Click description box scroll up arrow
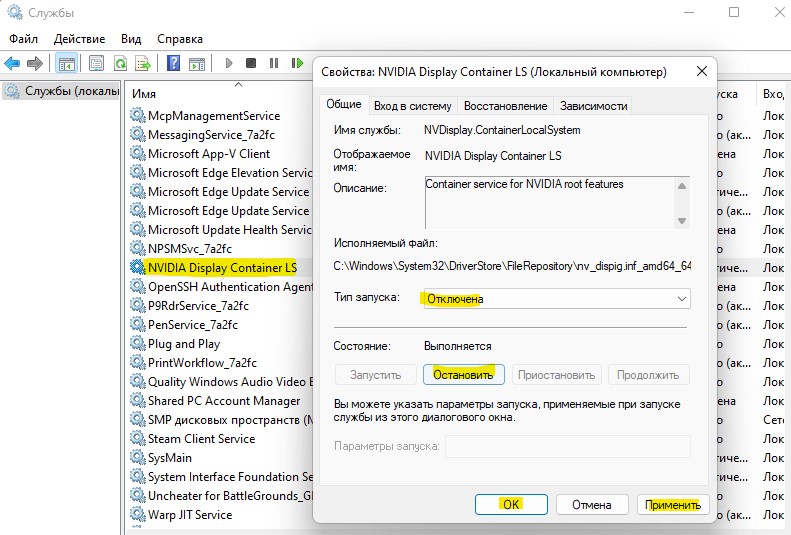This screenshot has width=791, height=535. 682,186
